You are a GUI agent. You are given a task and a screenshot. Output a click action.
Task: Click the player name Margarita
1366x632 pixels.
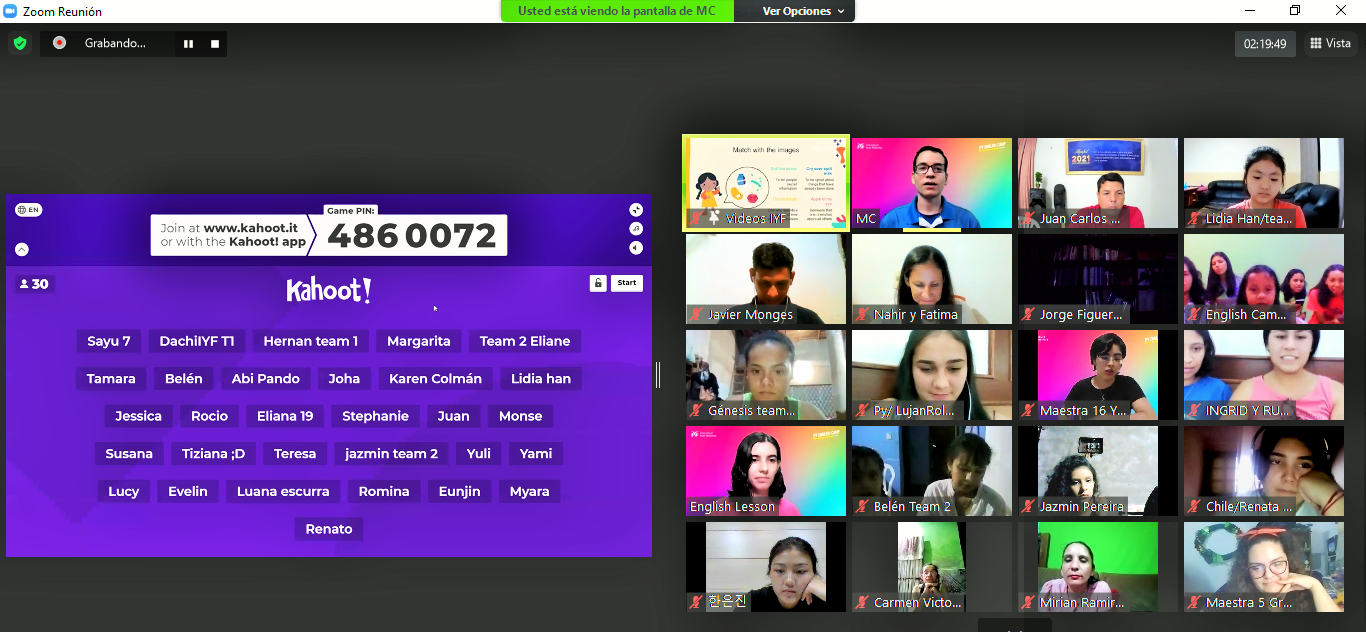point(419,341)
